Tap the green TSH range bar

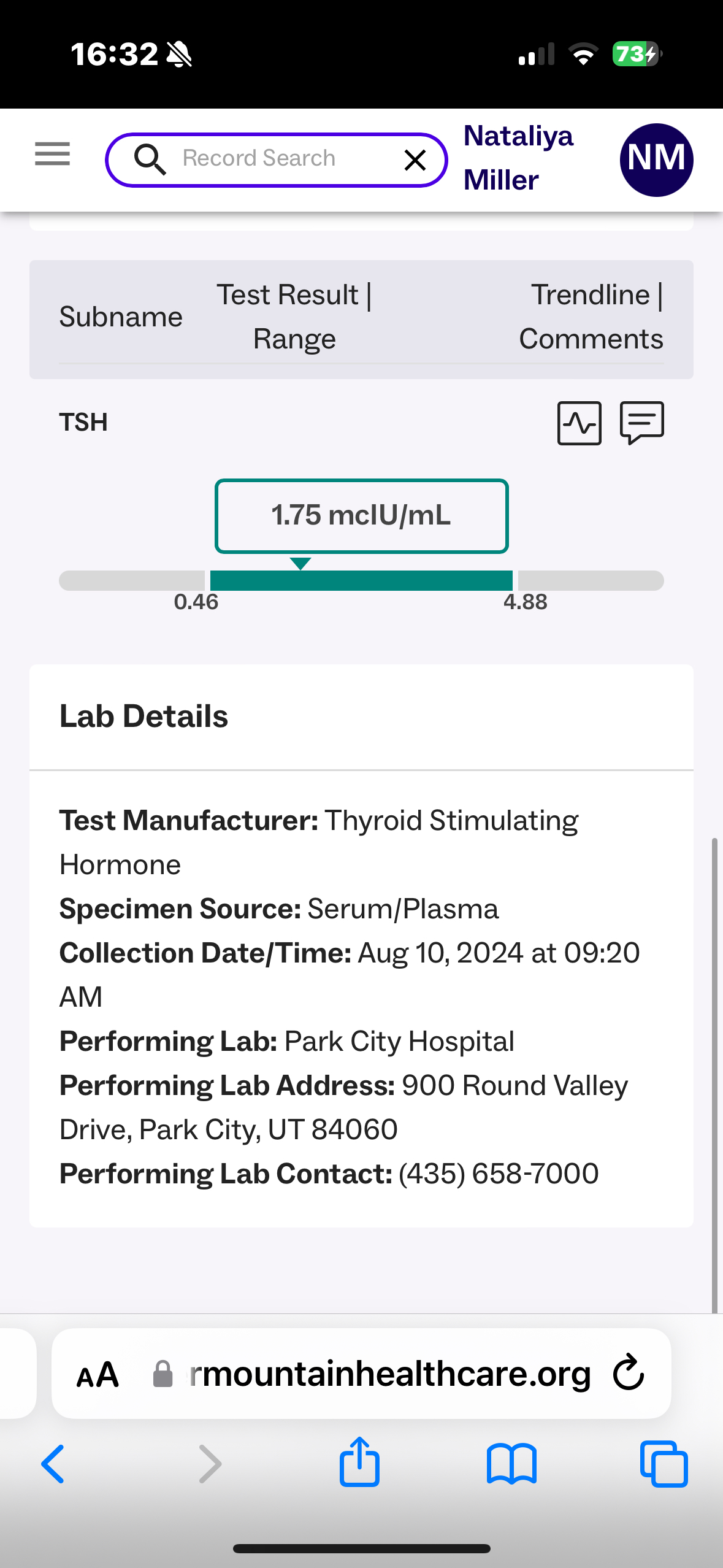pyautogui.click(x=361, y=580)
